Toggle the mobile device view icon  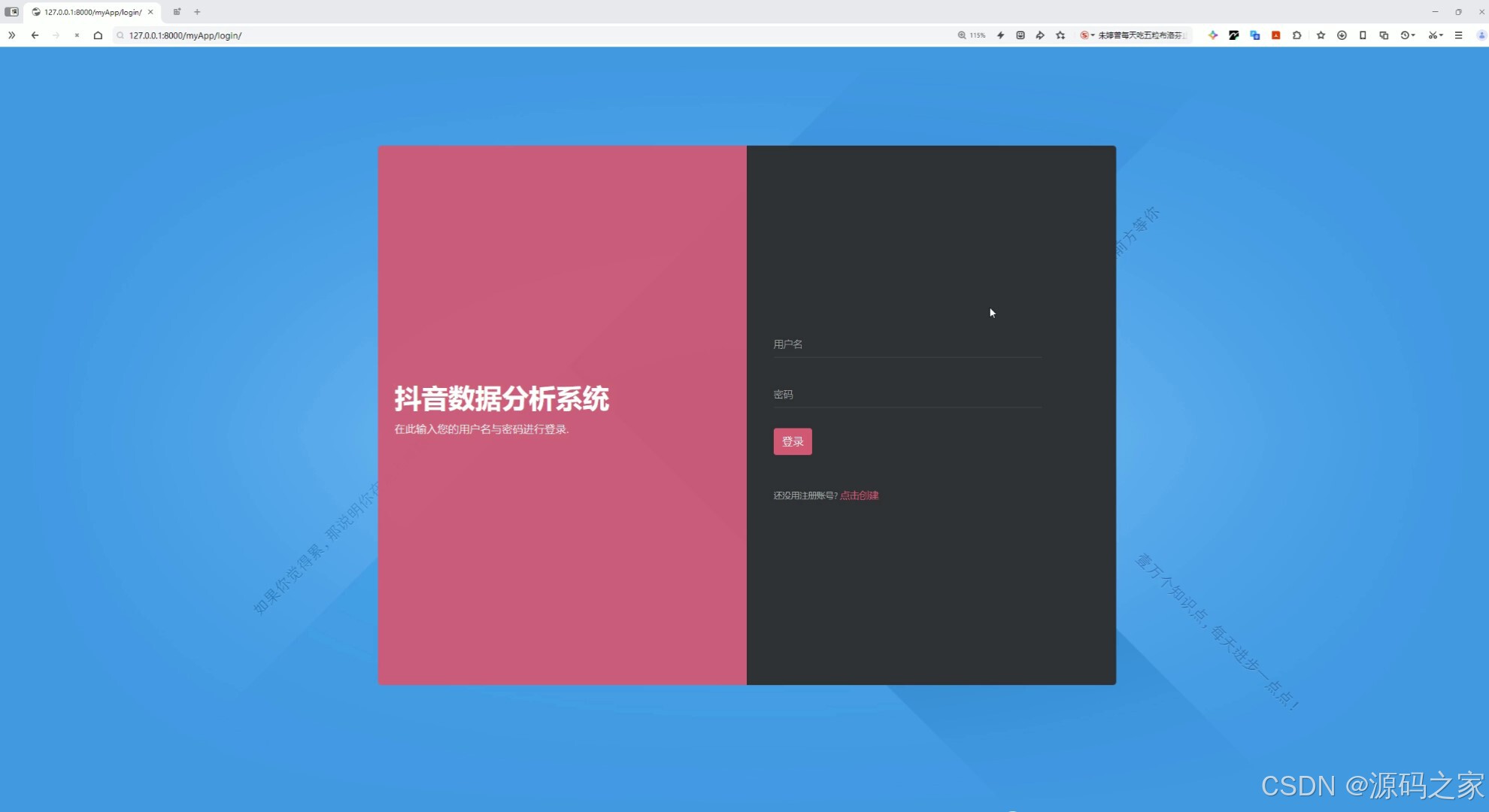point(1363,35)
